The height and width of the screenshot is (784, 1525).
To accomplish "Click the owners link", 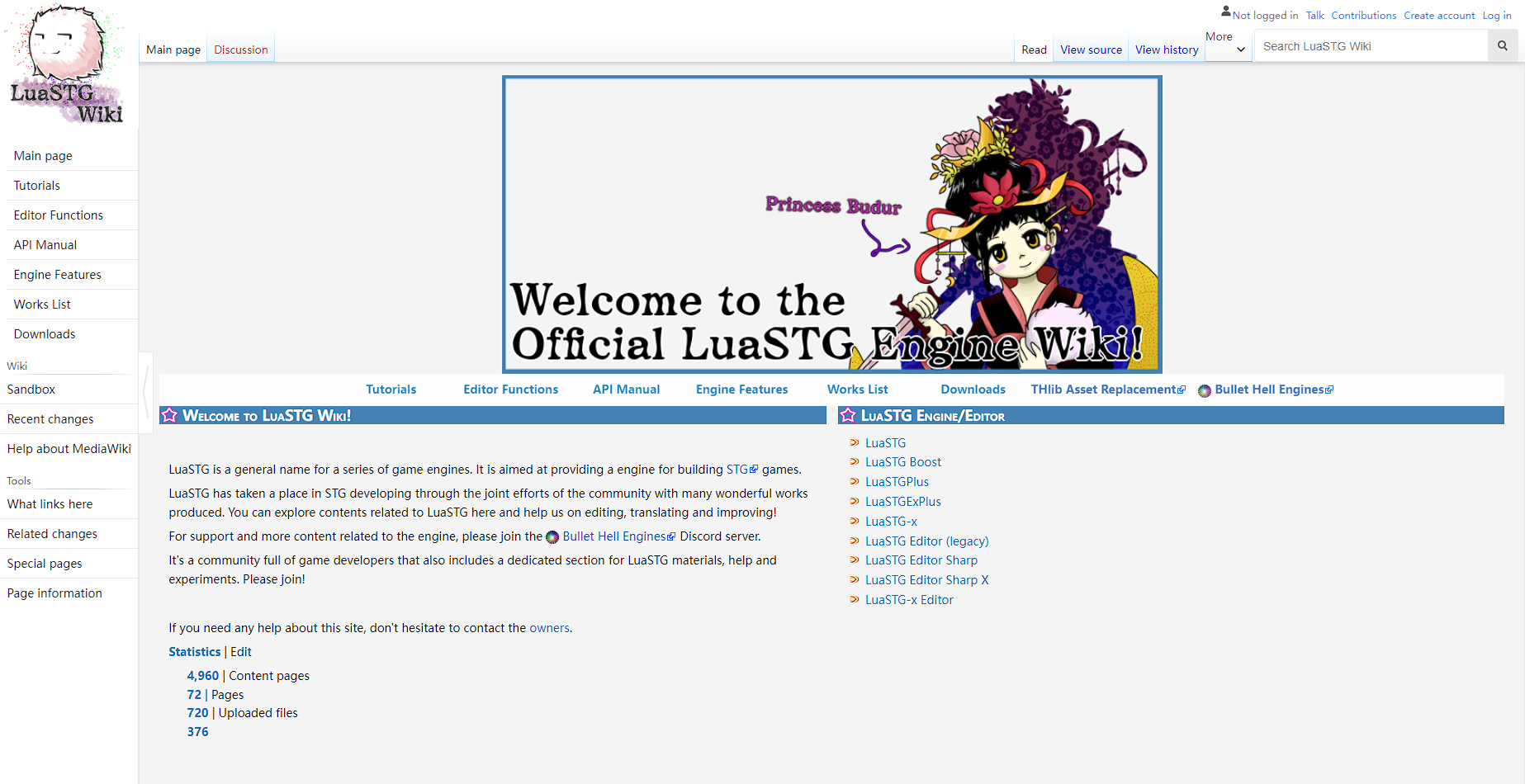I will click(549, 628).
